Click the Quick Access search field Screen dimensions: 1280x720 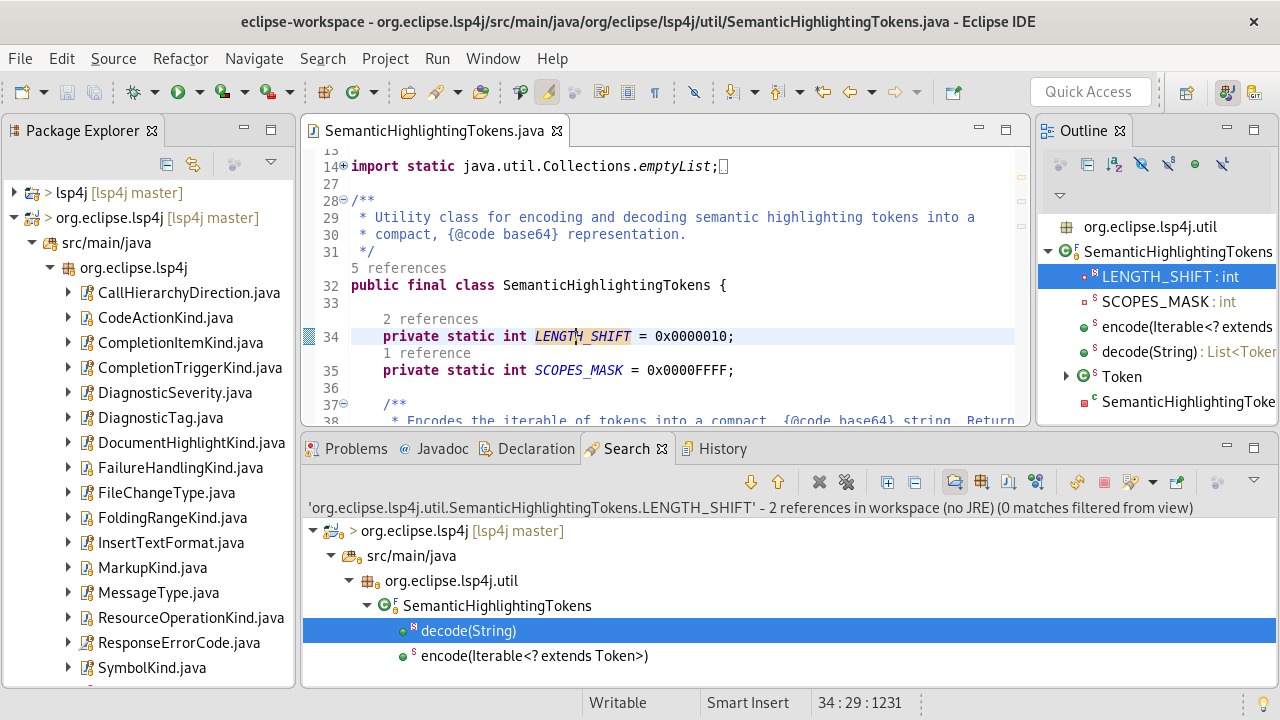click(x=1088, y=92)
